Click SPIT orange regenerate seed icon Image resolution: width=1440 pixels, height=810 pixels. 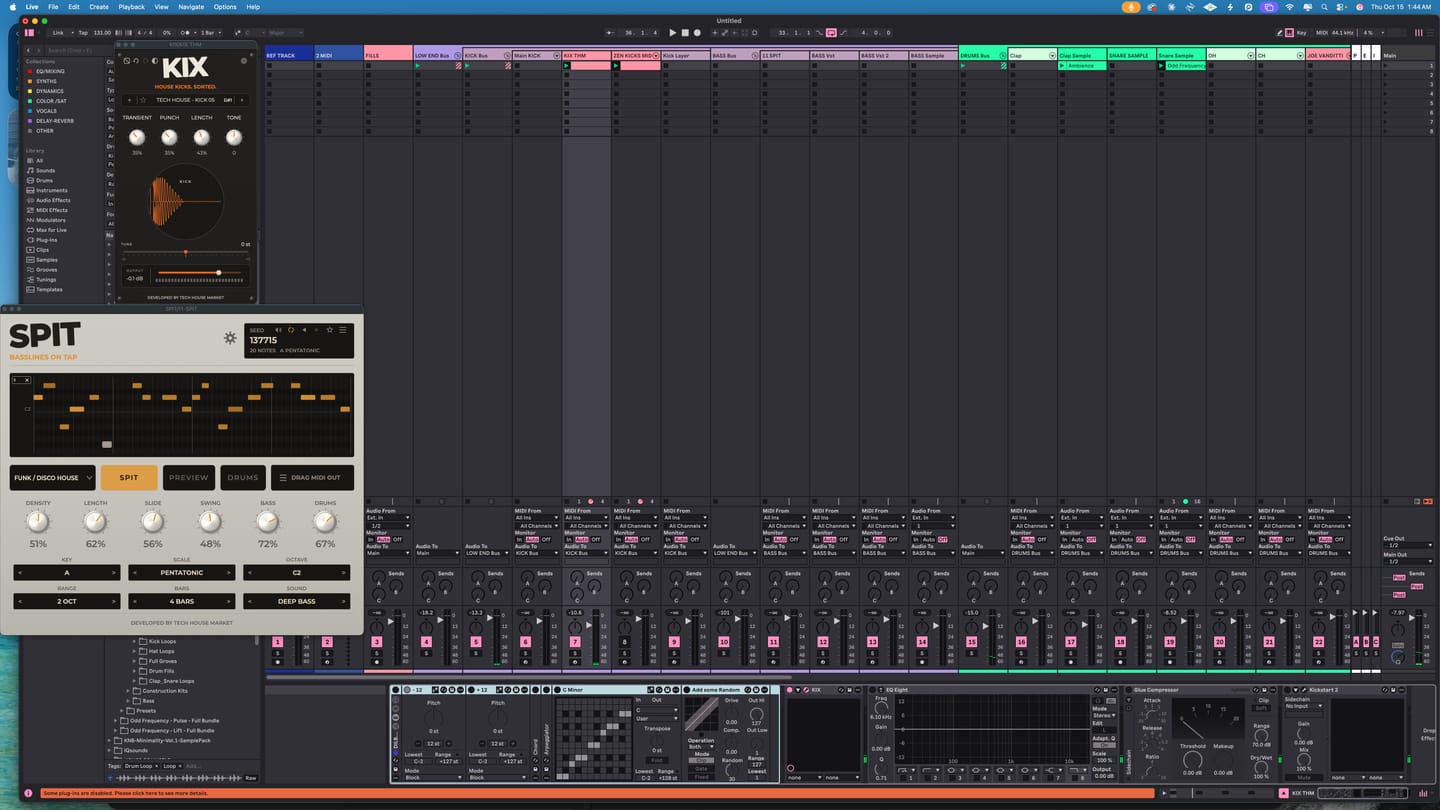(x=291, y=329)
